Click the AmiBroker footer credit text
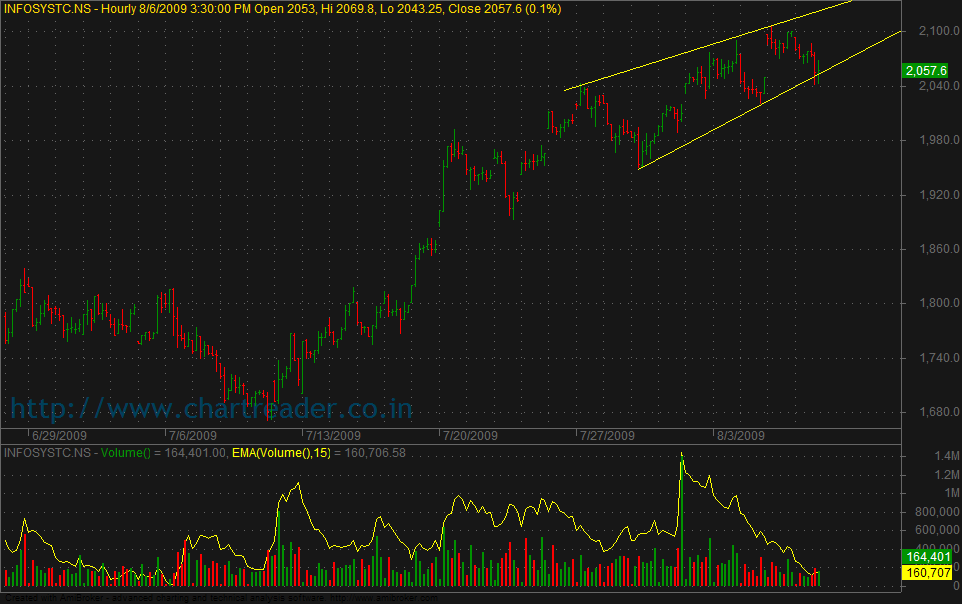 [x=220, y=598]
